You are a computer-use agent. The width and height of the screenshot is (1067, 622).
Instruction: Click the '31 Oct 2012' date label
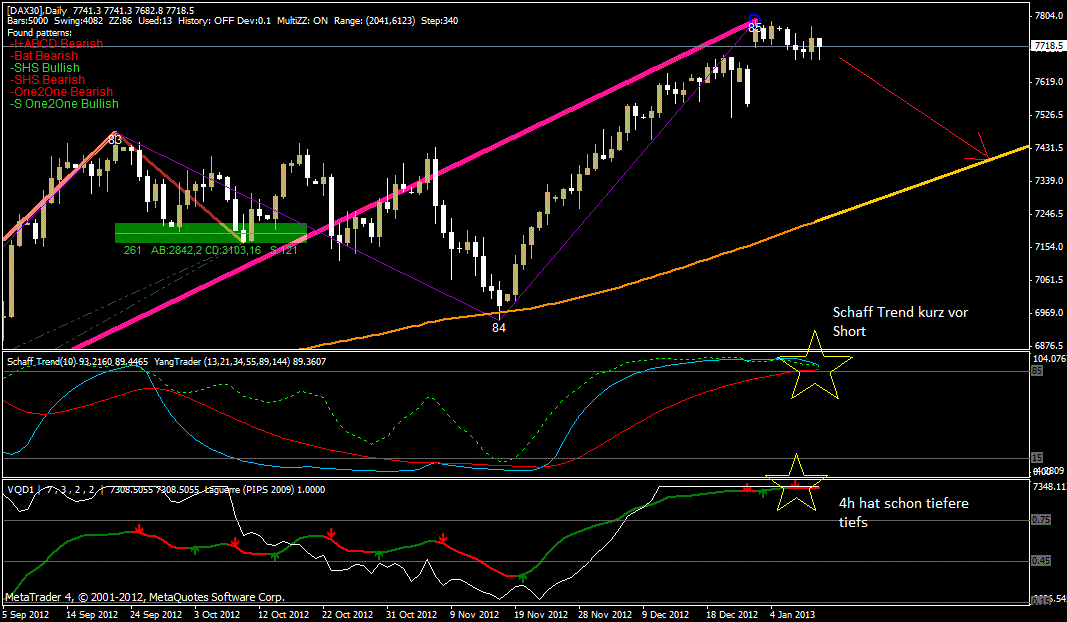411,615
